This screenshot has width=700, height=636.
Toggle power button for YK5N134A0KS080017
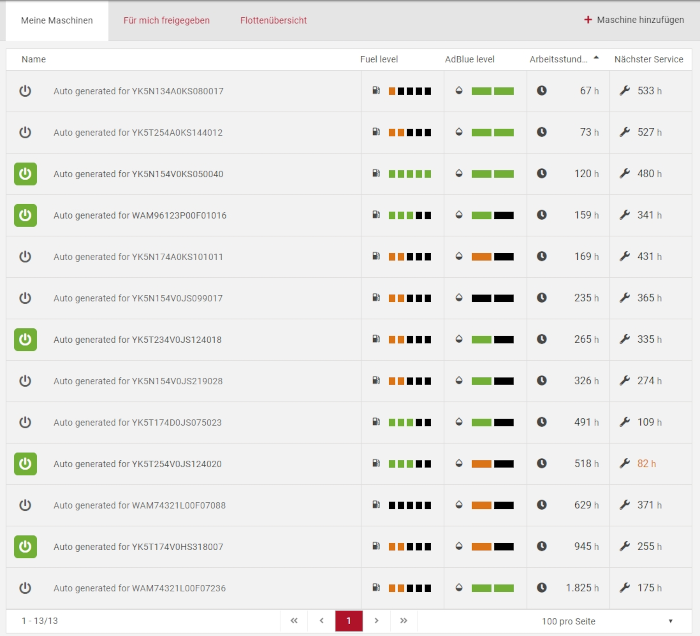pyautogui.click(x=25, y=91)
